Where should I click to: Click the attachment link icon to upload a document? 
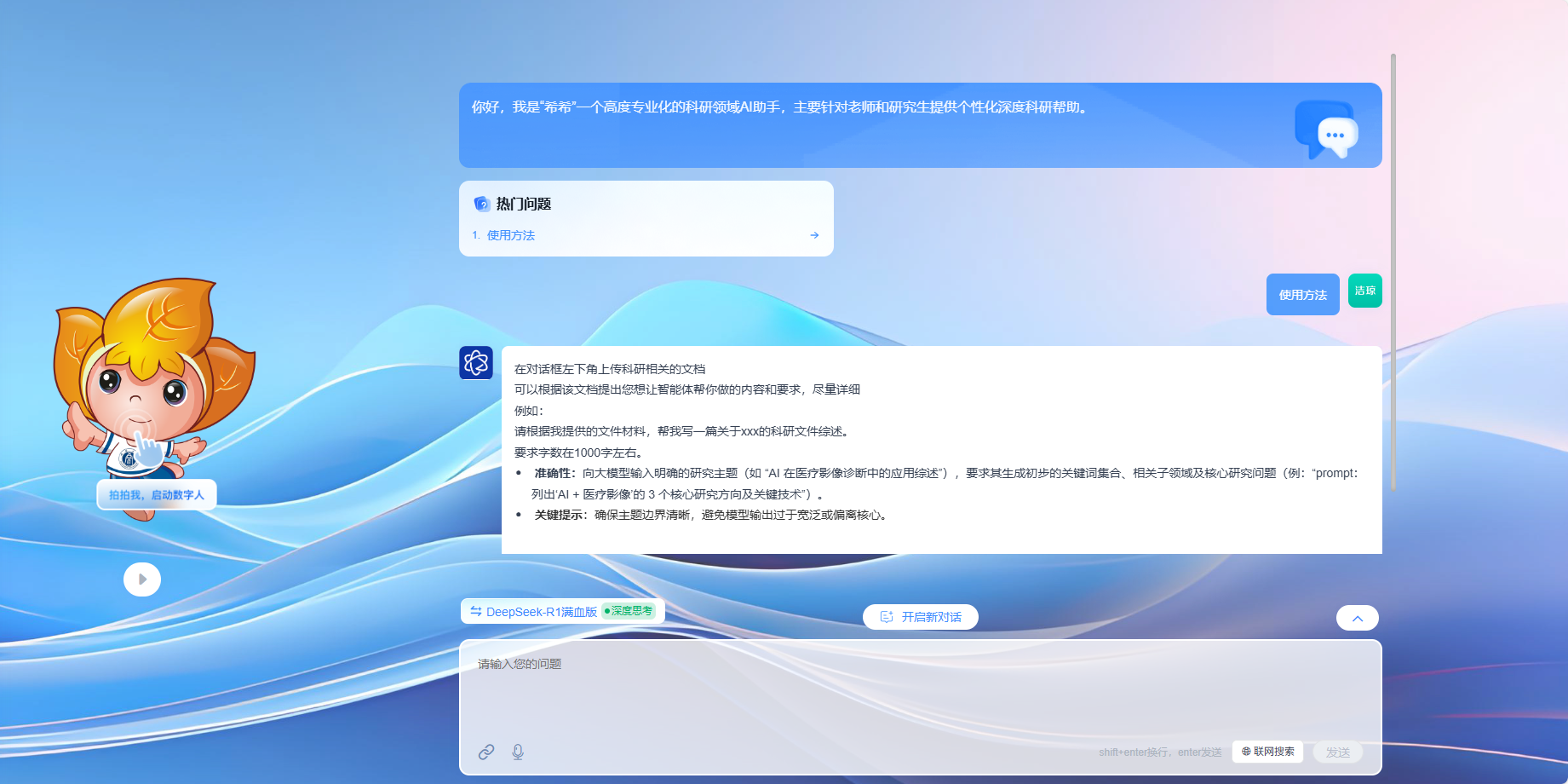coord(486,752)
